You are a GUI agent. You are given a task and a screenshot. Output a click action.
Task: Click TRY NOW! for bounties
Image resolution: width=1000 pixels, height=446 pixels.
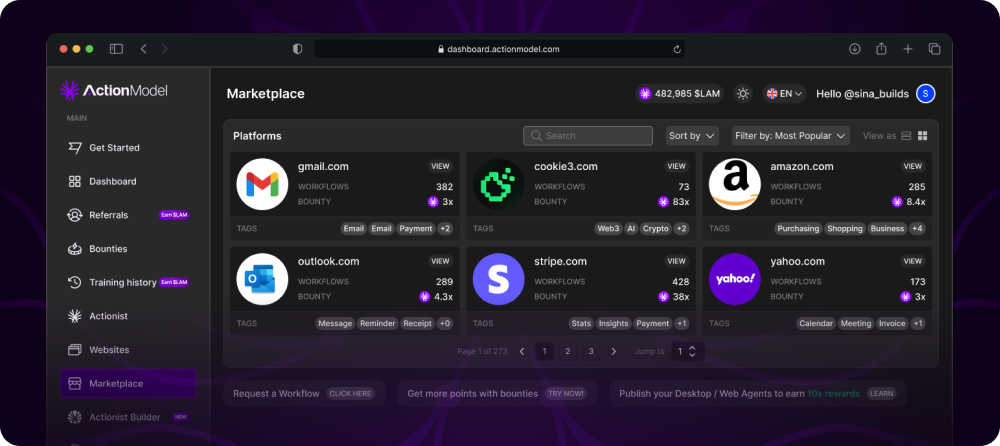(x=566, y=394)
